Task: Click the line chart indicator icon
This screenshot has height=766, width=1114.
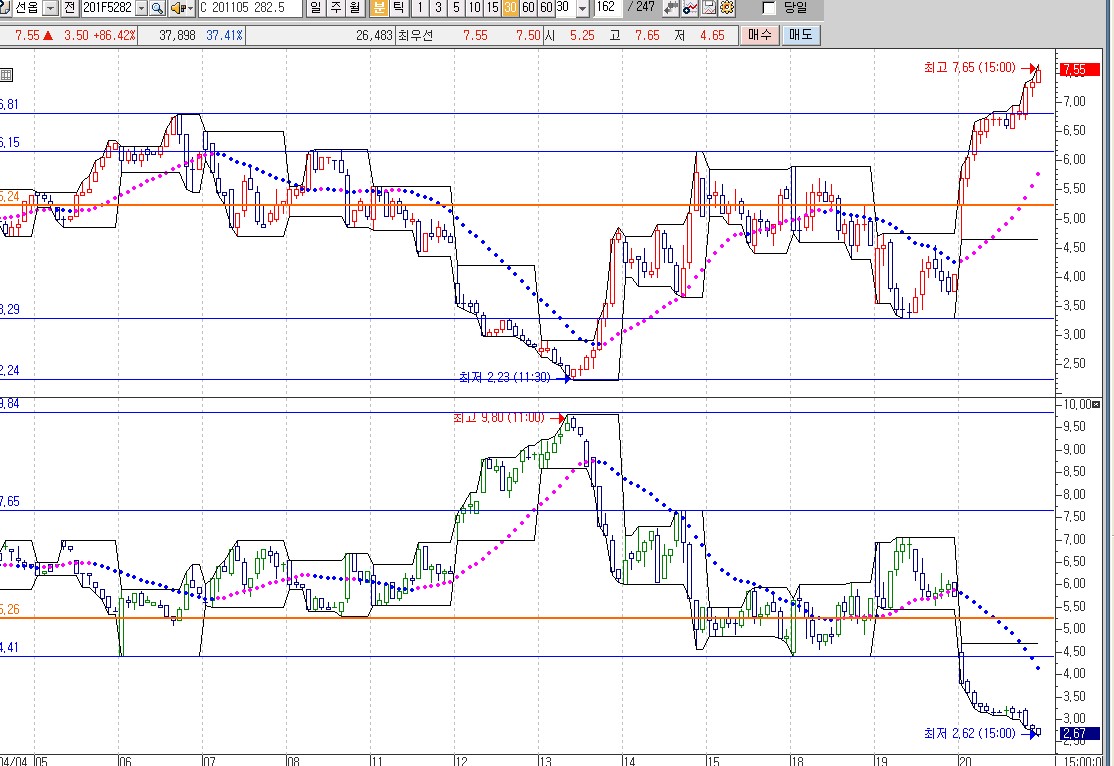Action: pyautogui.click(x=690, y=8)
